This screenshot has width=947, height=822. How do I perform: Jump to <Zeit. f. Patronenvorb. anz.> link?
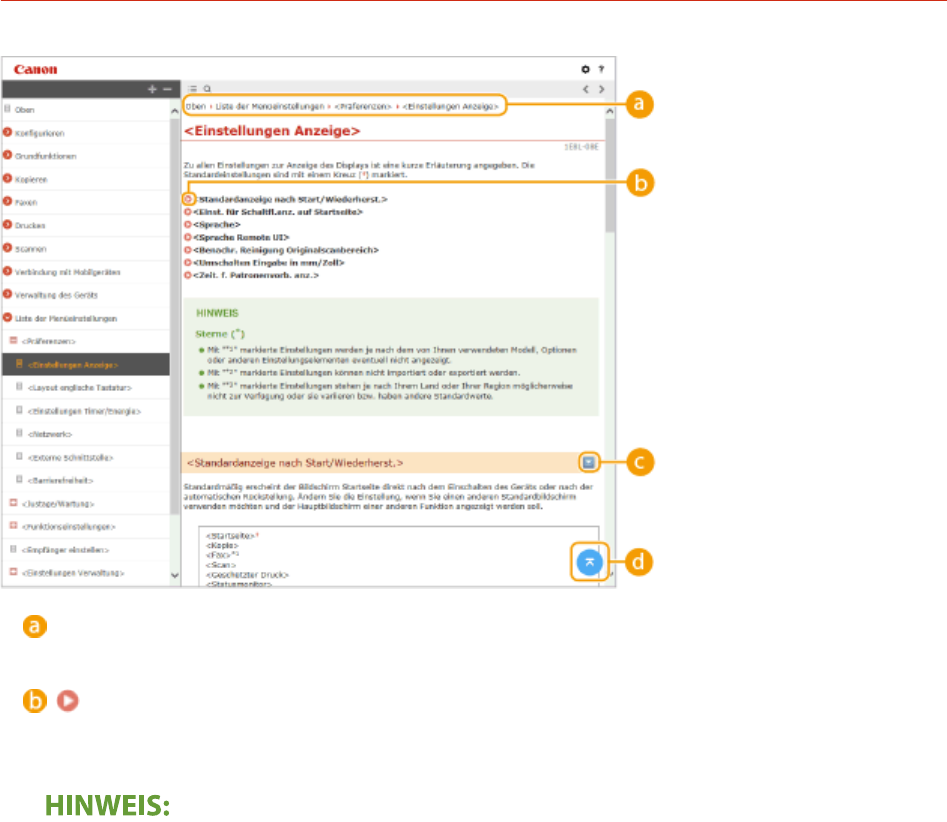(x=255, y=275)
